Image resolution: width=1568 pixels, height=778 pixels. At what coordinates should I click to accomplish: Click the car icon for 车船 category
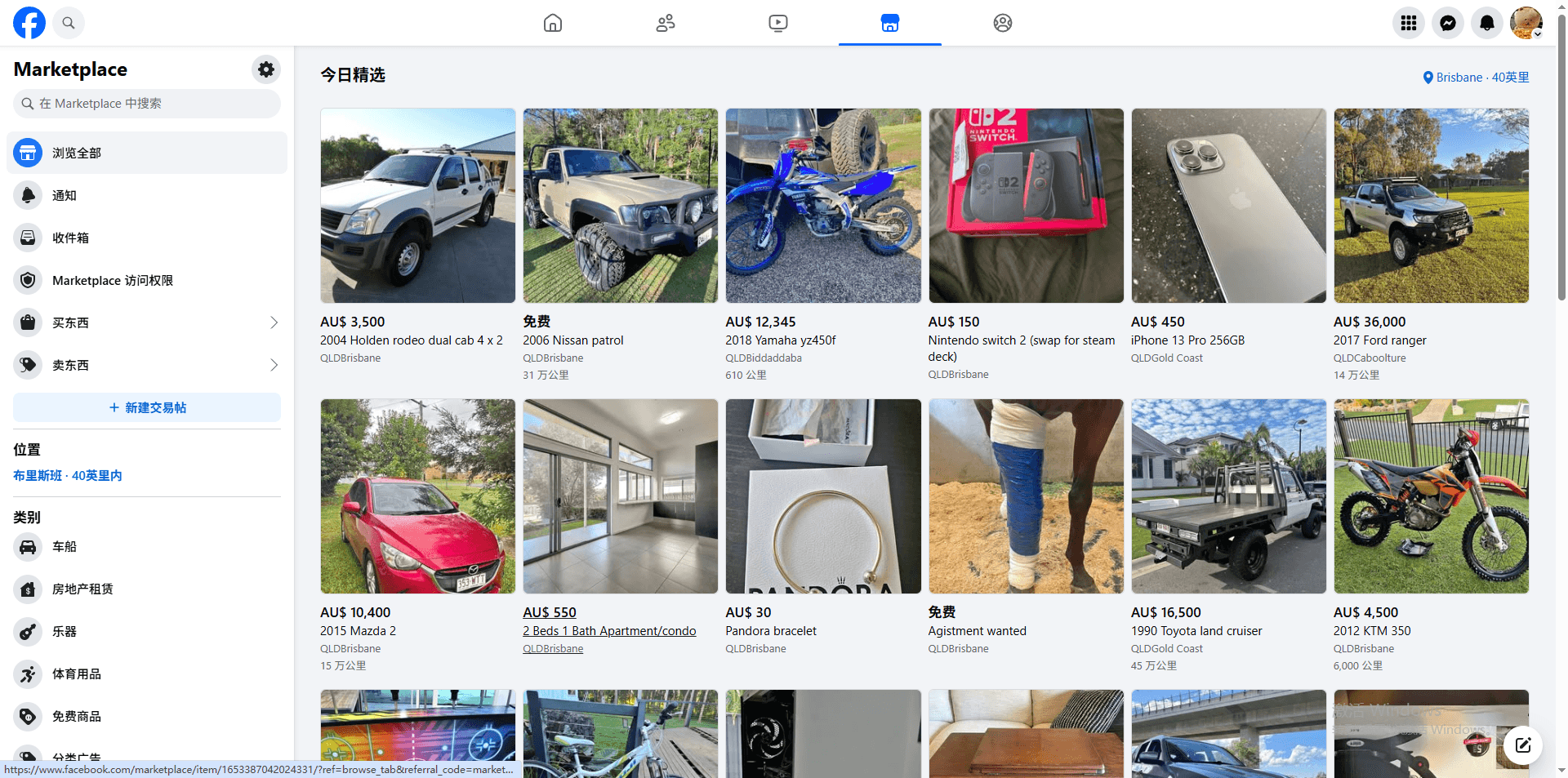point(28,546)
